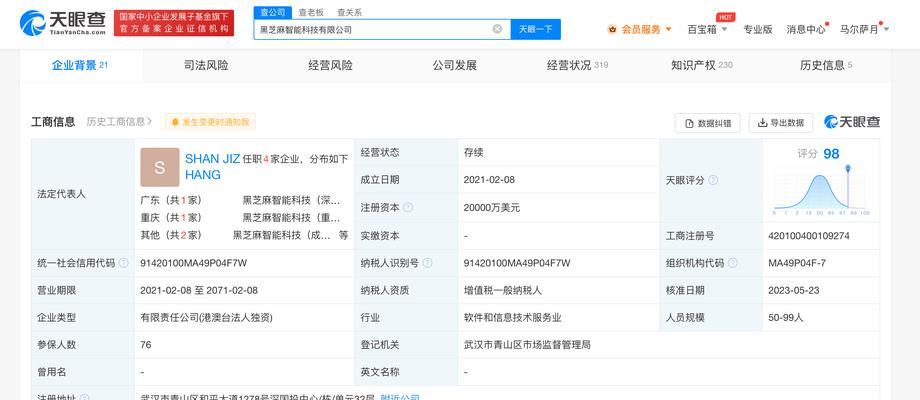Screen dimensions: 920x400
Task: Open the 马尔萨月 user account dropdown
Action: coord(865,29)
